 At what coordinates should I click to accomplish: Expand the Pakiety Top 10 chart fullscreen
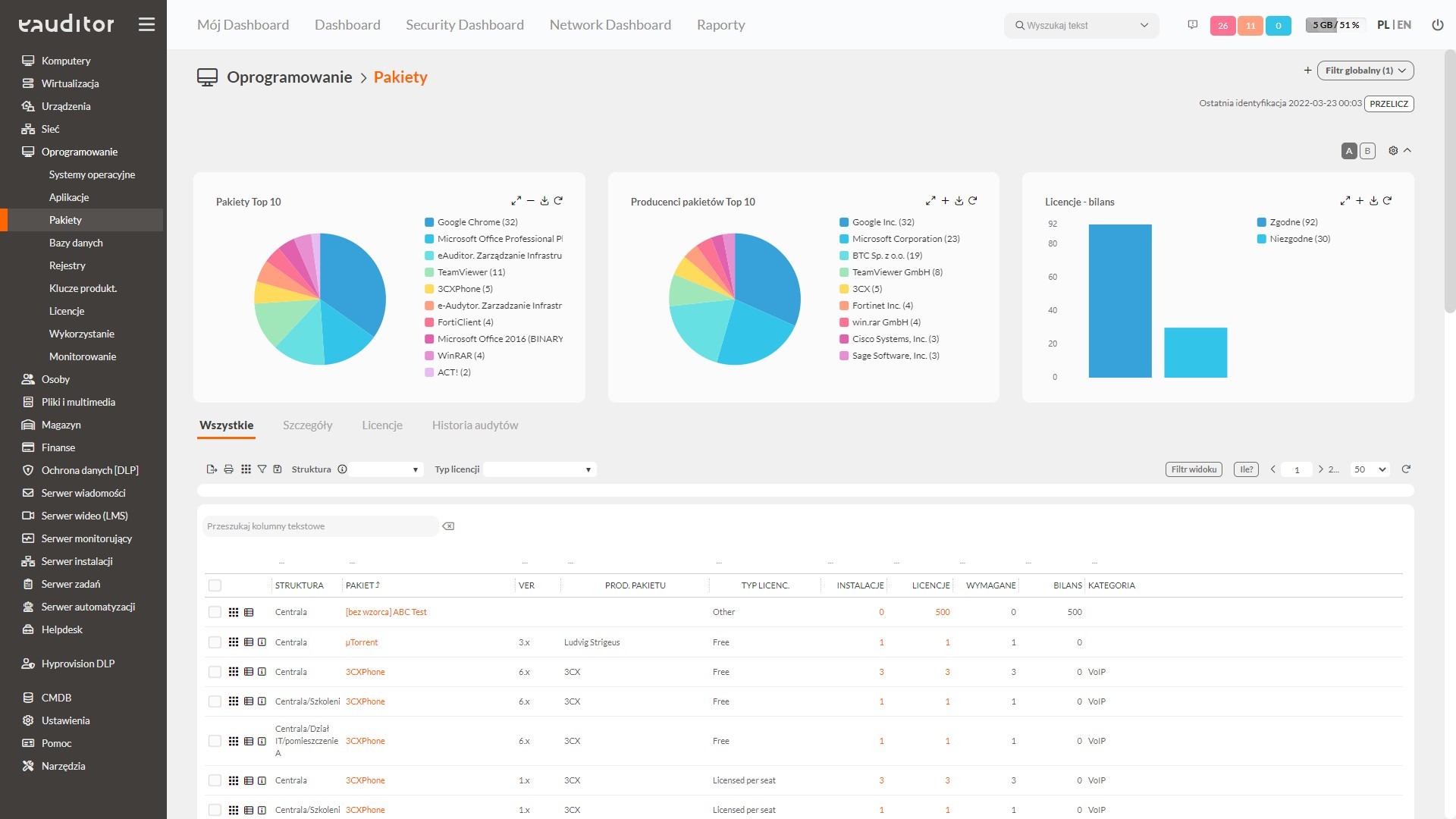(x=516, y=201)
